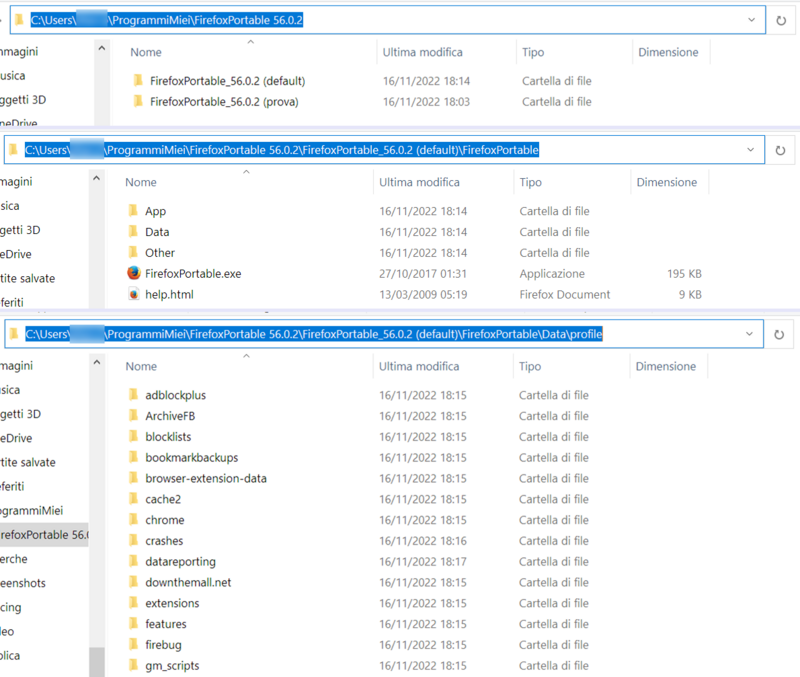The width and height of the screenshot is (800, 677).
Task: Click the datareporting folder icon
Action: (134, 561)
